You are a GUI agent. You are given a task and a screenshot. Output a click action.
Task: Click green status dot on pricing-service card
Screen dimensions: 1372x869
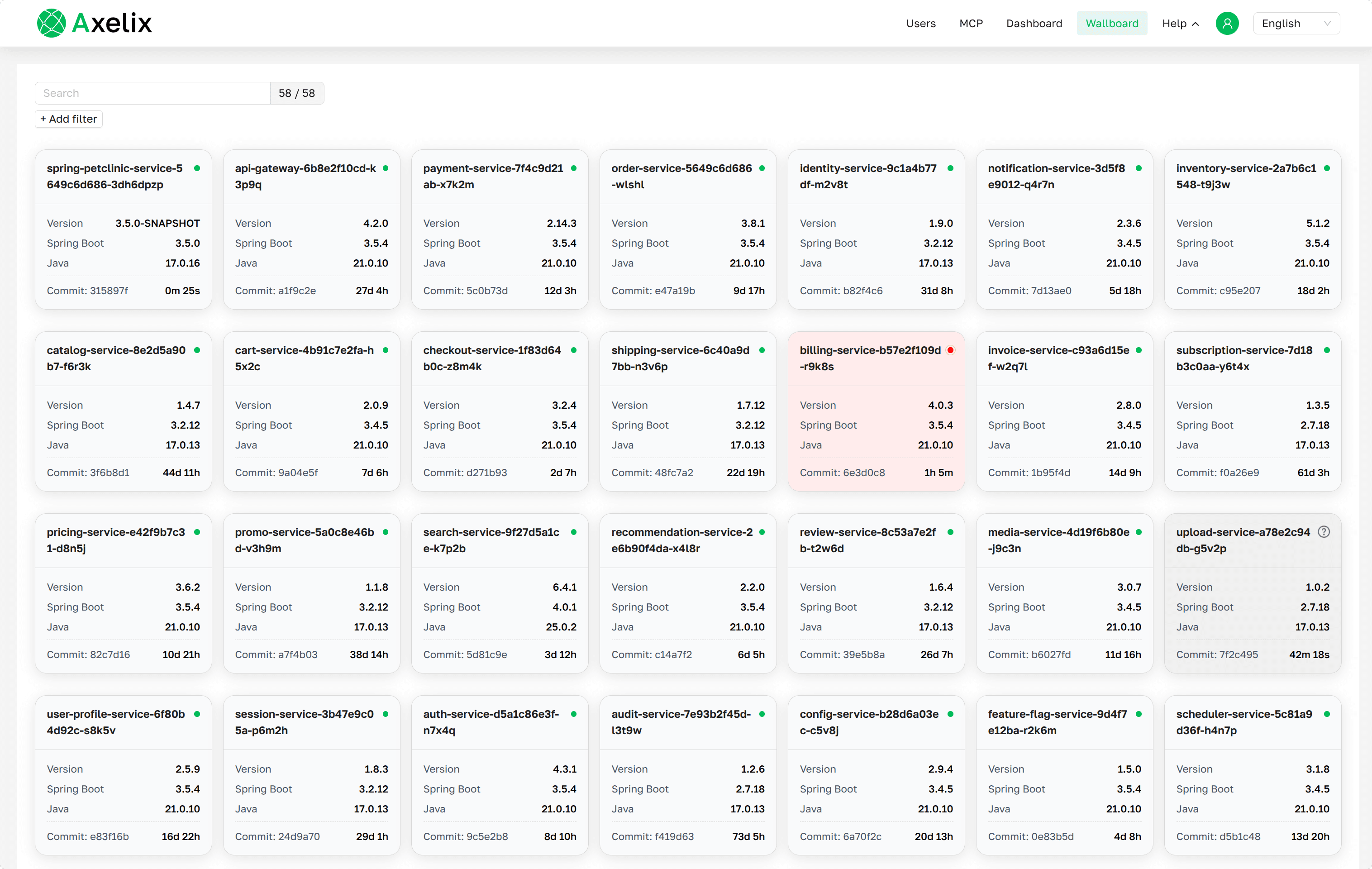197,532
